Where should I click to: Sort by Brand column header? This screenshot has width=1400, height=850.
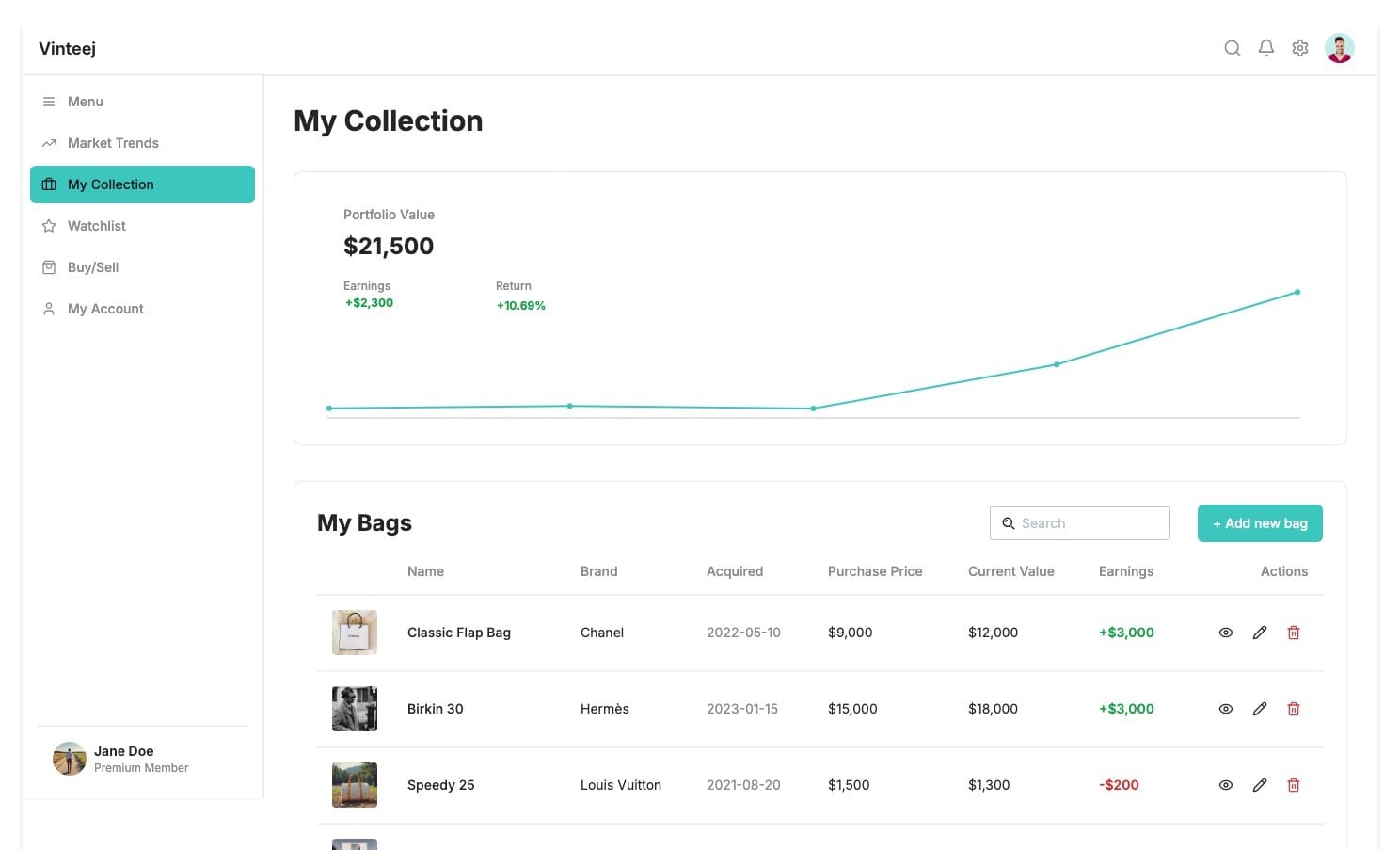pyautogui.click(x=599, y=571)
